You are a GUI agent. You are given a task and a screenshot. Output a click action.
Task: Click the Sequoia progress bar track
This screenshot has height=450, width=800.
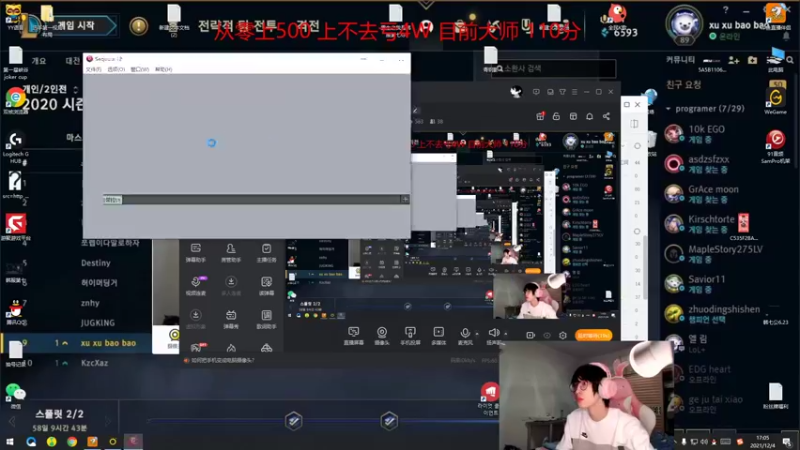click(x=255, y=199)
